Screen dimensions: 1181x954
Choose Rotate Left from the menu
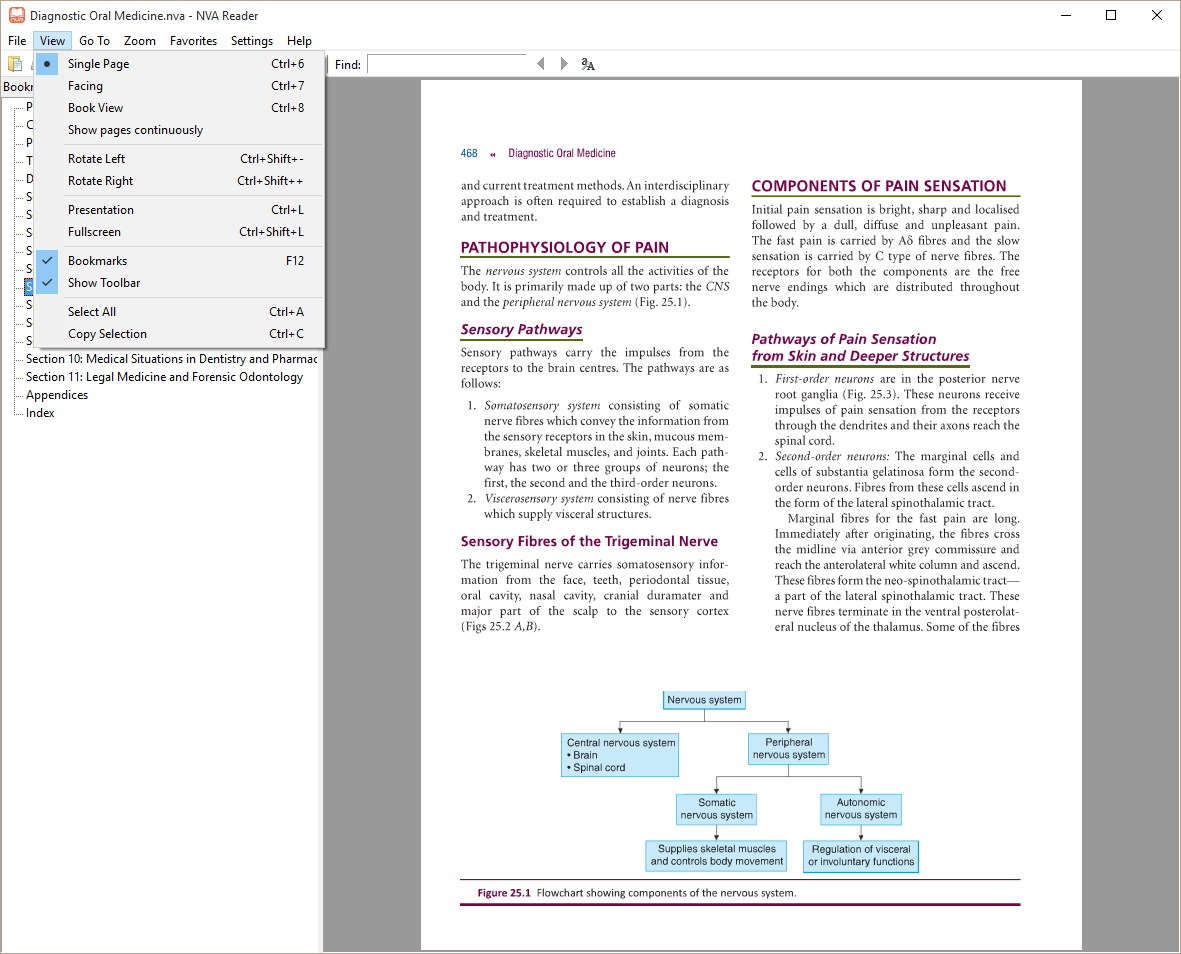[x=96, y=159]
